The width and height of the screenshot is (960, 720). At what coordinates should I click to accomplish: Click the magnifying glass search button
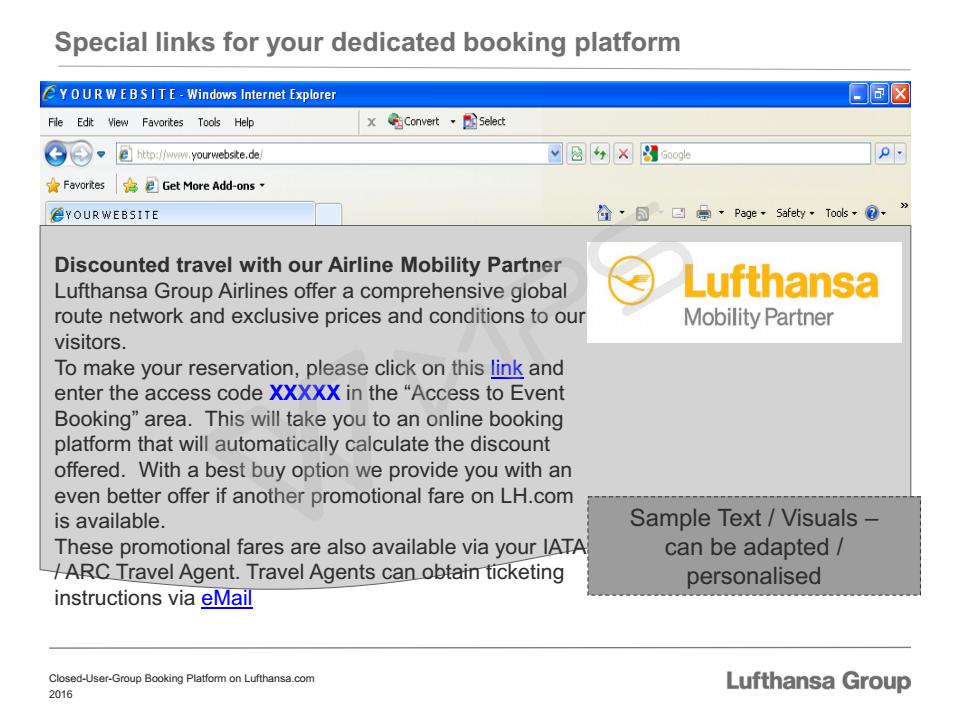tap(884, 154)
